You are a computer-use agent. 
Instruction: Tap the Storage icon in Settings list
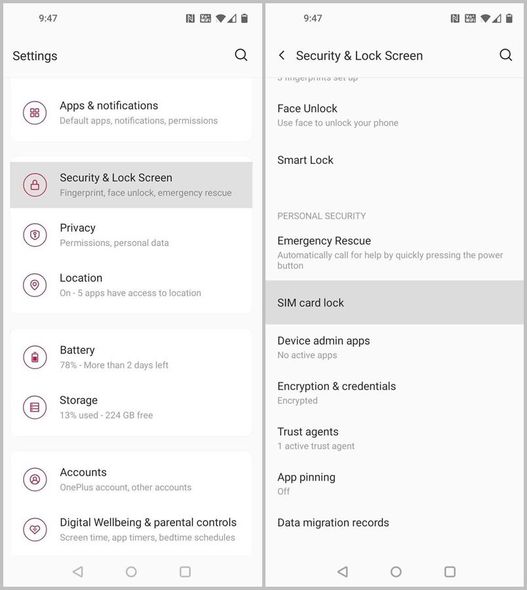(x=35, y=407)
